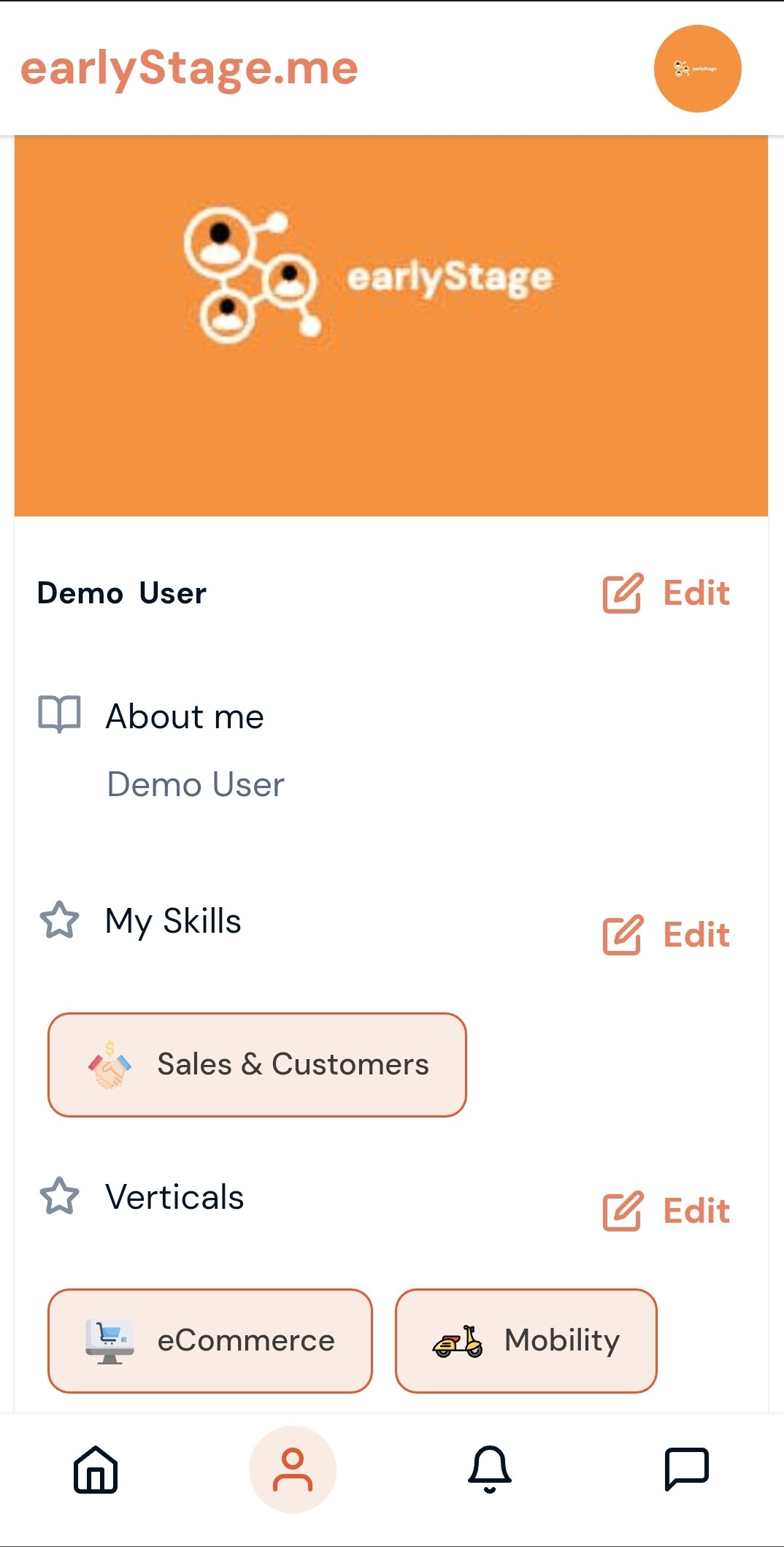Open the orange earlyStage banner image
This screenshot has height=1547, width=784.
tap(391, 326)
